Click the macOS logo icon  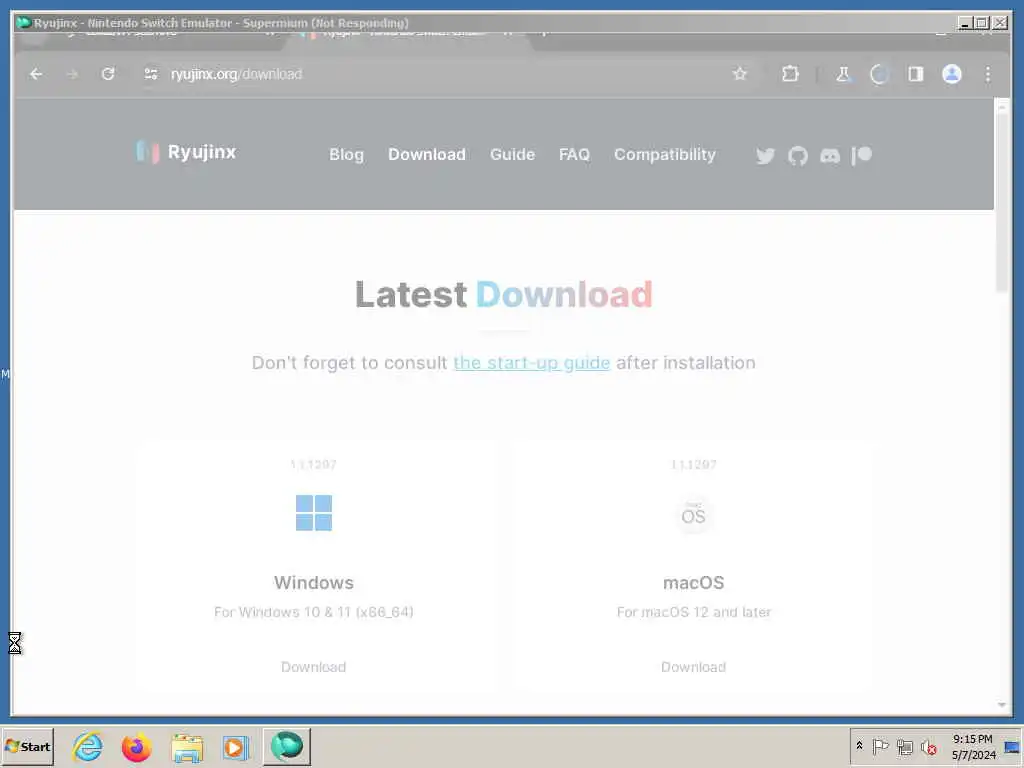694,515
